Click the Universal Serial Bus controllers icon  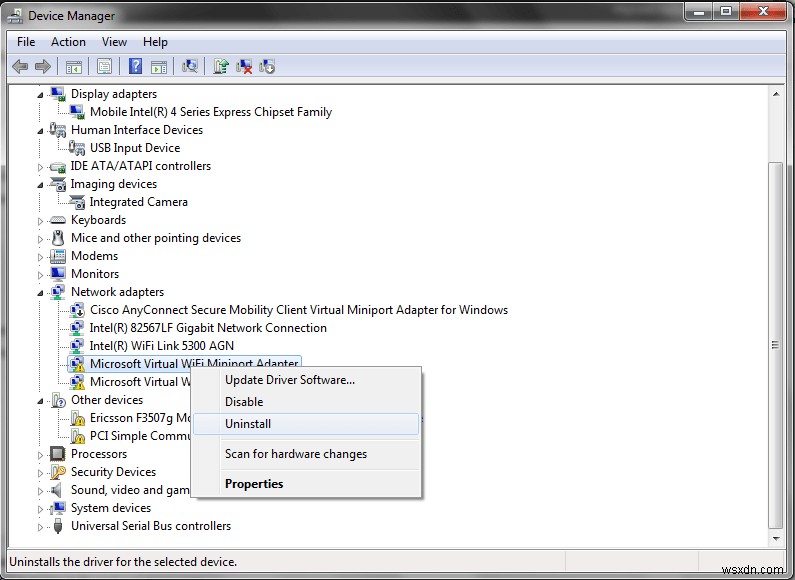[58, 526]
